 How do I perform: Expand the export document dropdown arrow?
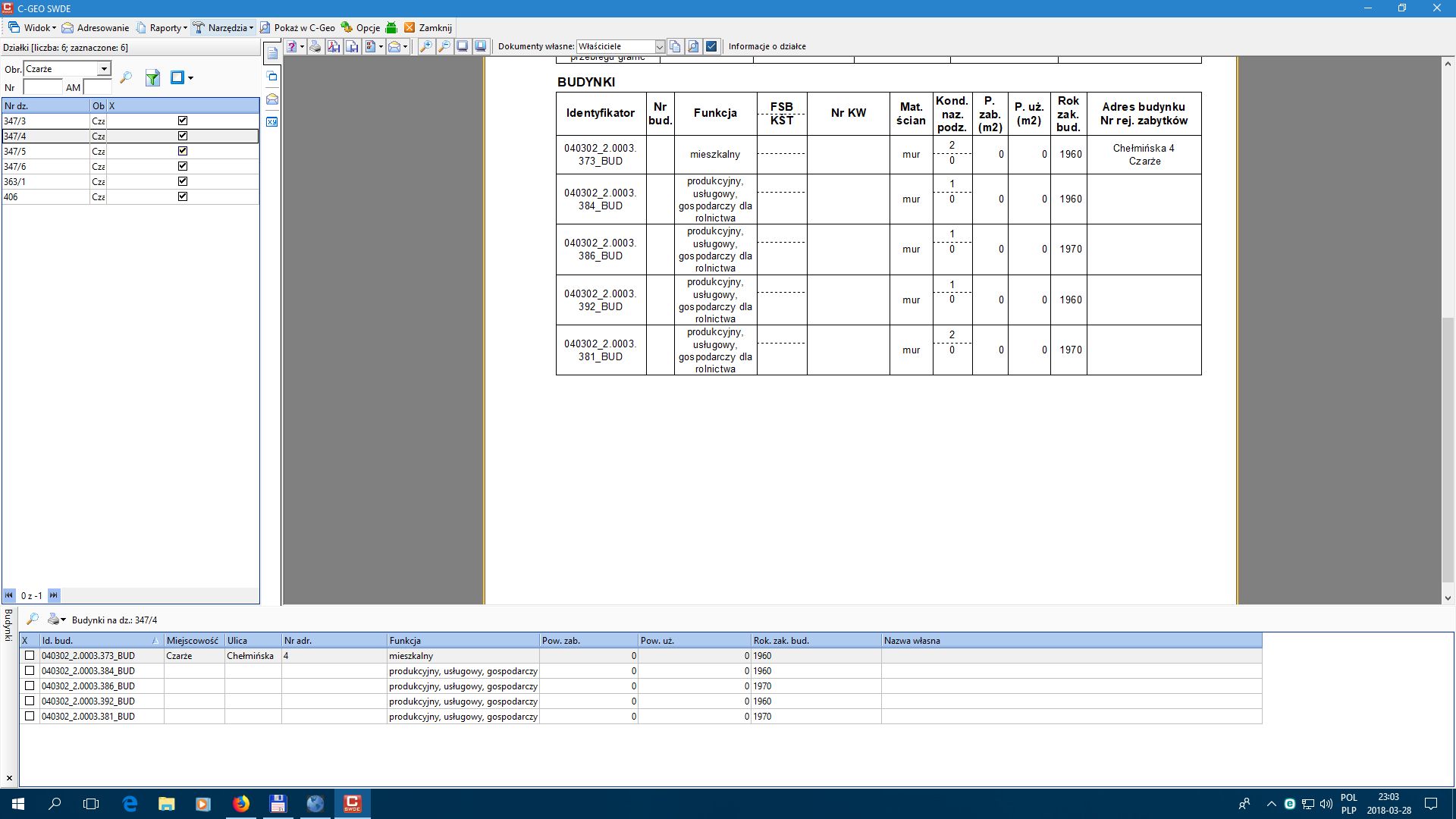381,46
